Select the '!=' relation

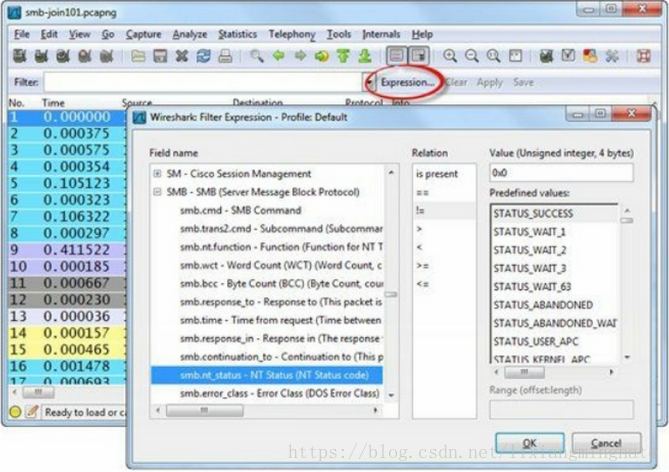[444, 211]
